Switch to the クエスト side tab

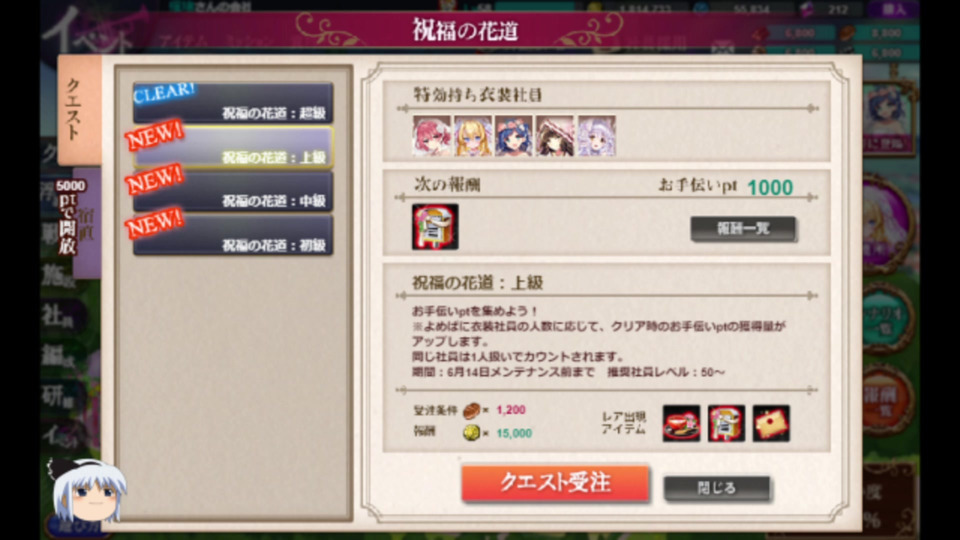point(79,110)
